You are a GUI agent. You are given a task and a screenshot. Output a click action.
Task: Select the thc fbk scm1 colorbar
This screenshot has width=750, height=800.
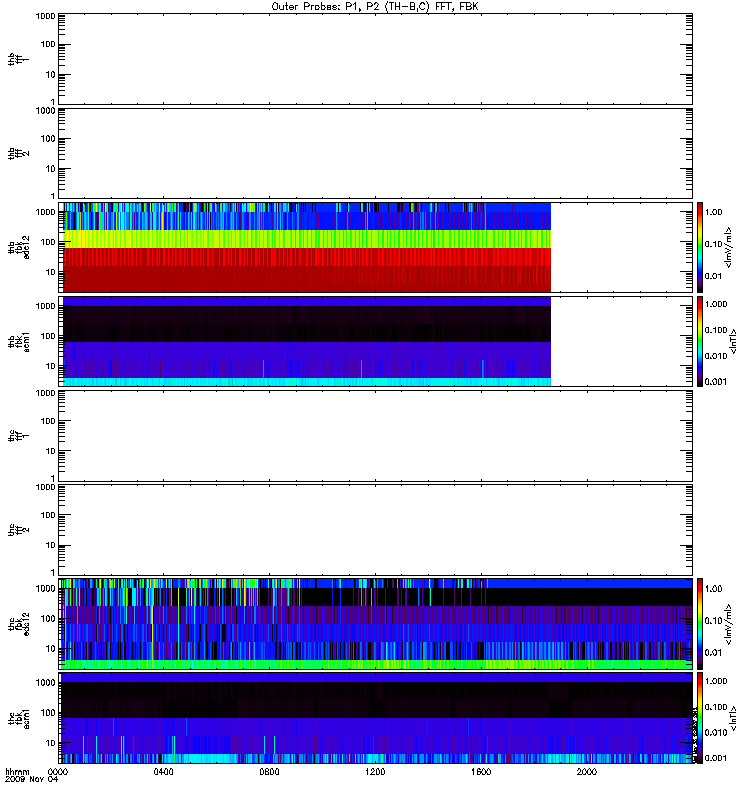coord(700,718)
